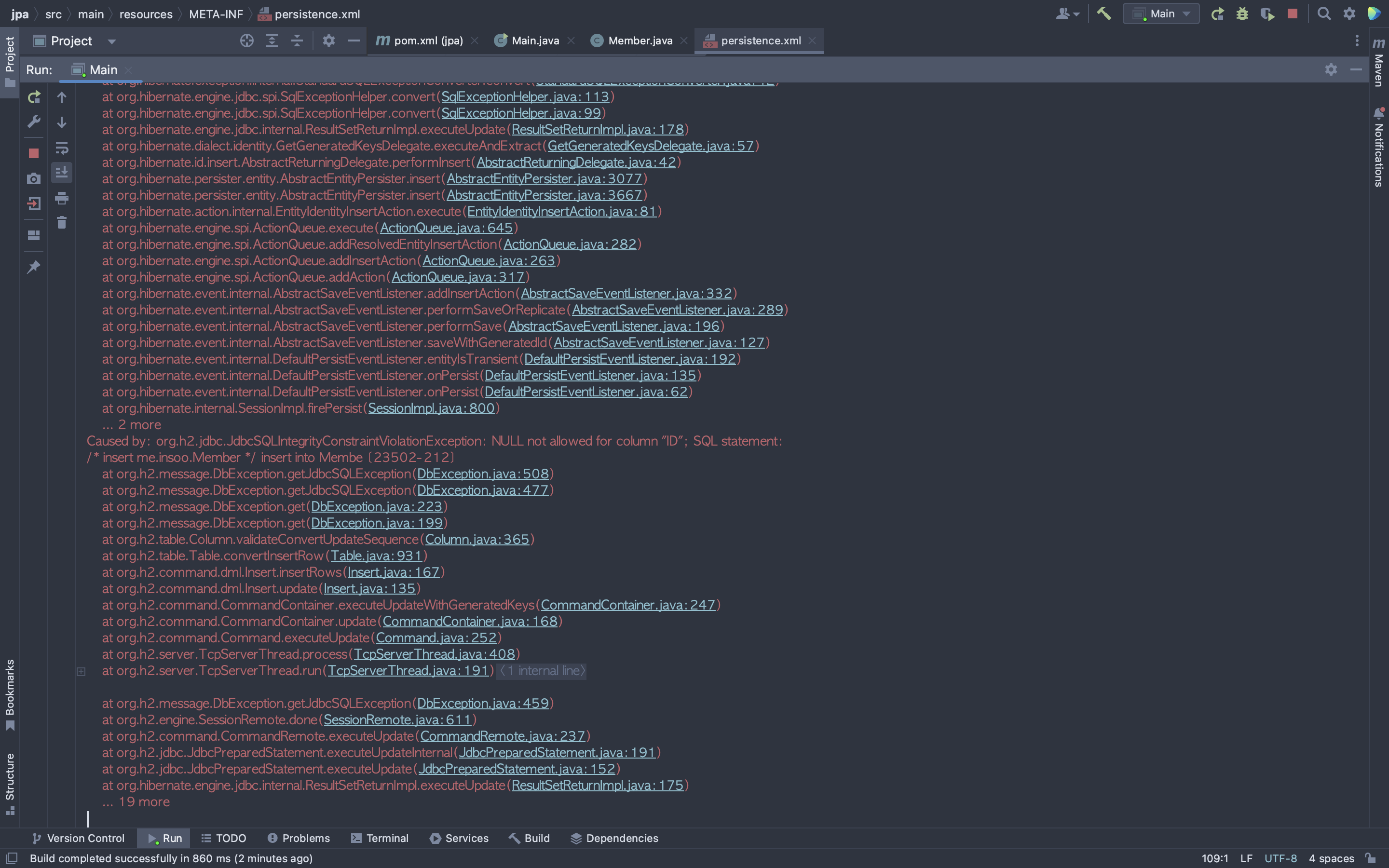Expand the folded stack frames with the plus box
Screen dimensions: 1389x868
[81, 671]
